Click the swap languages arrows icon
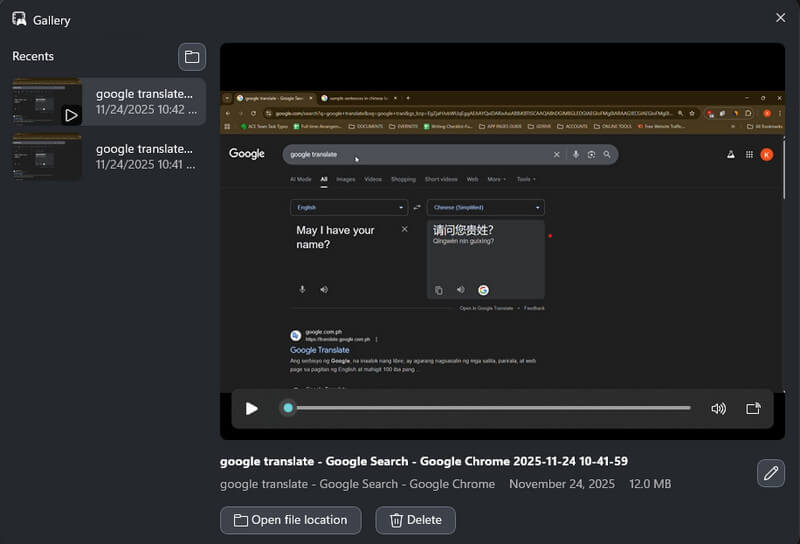The height and width of the screenshot is (544, 800). point(417,207)
